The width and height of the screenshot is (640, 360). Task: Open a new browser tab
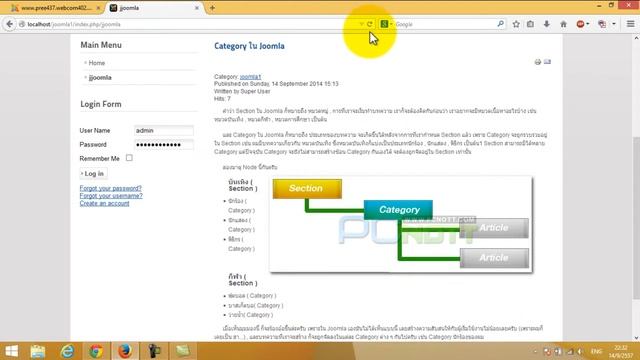(212, 8)
